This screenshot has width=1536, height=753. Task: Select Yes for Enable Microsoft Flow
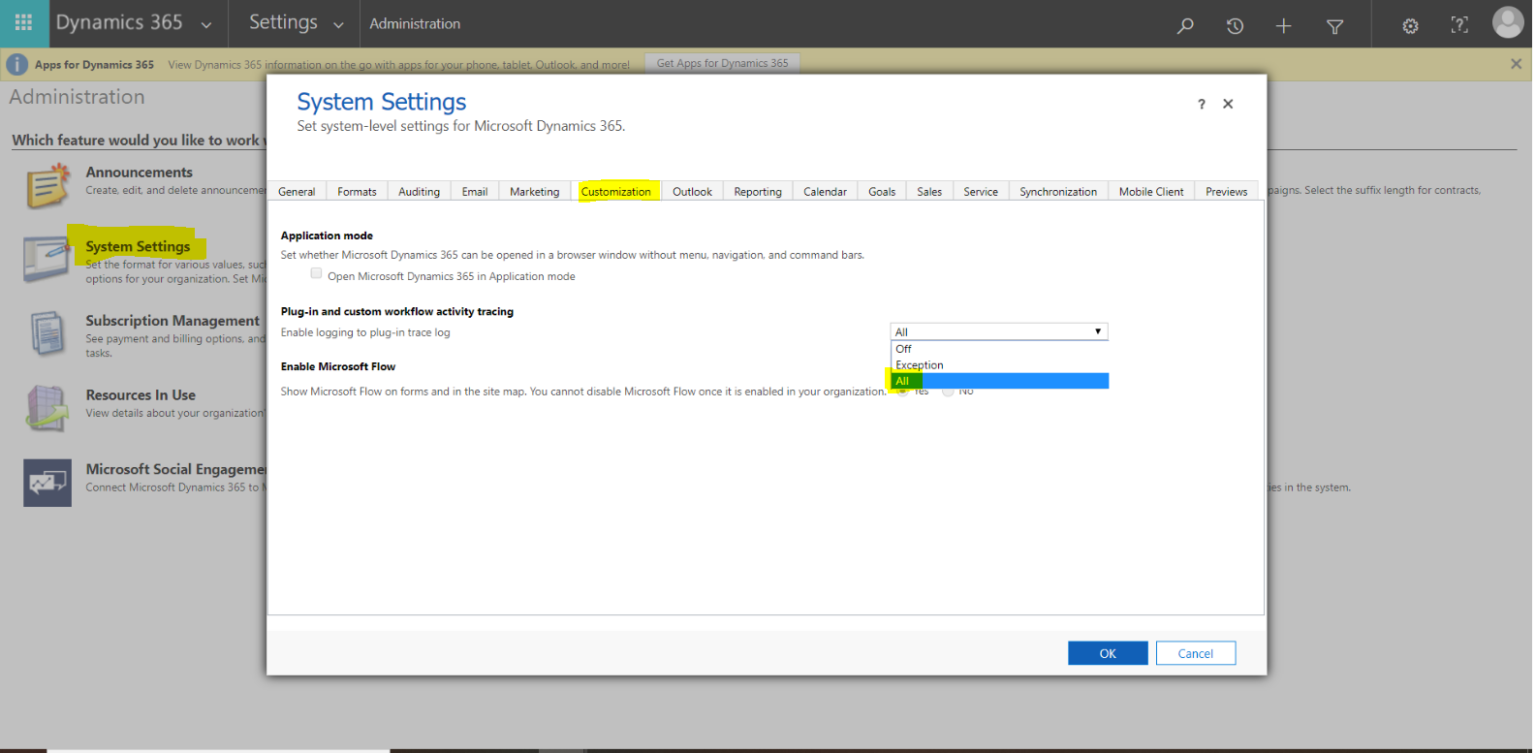[903, 390]
